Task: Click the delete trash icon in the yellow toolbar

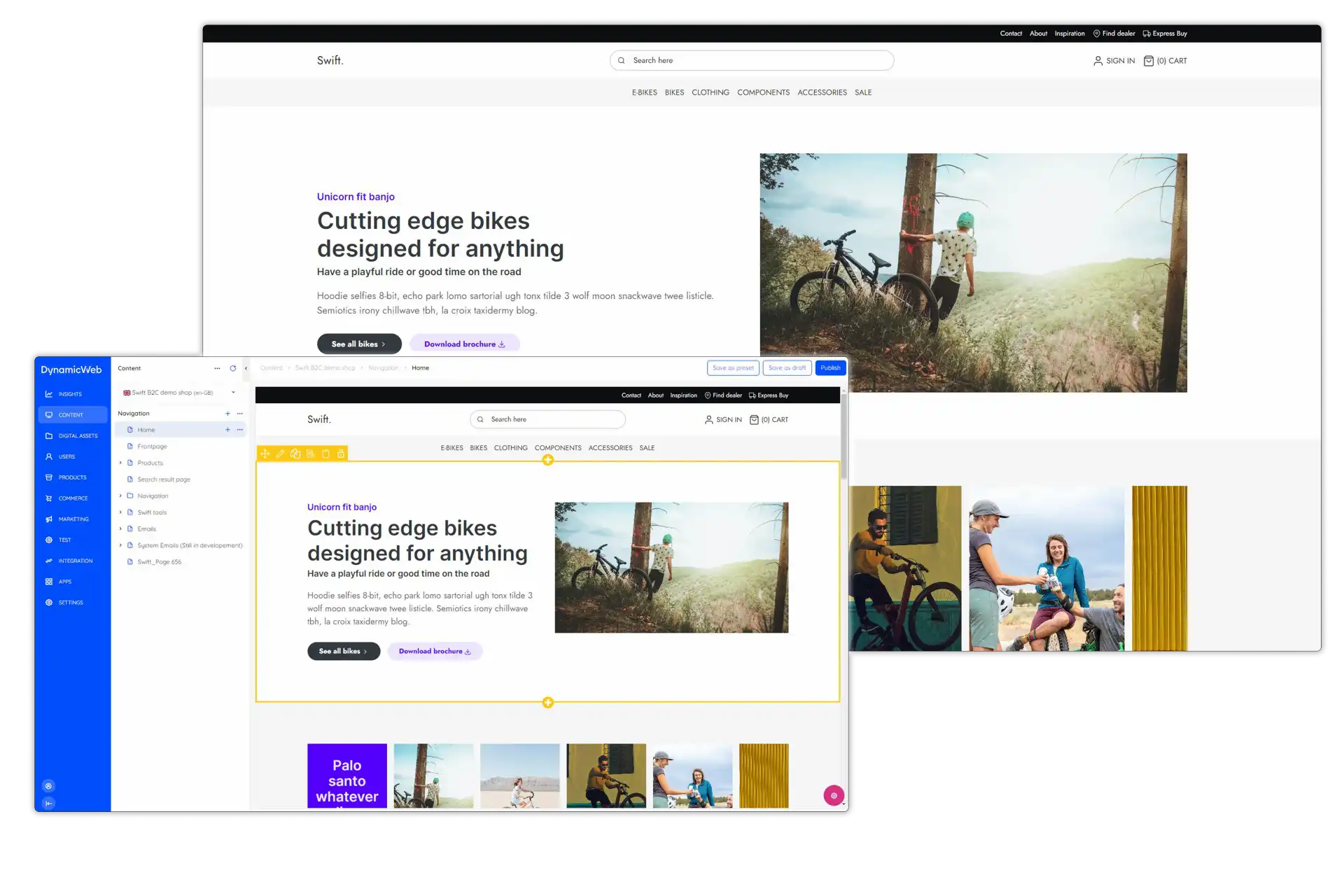Action: 325,454
